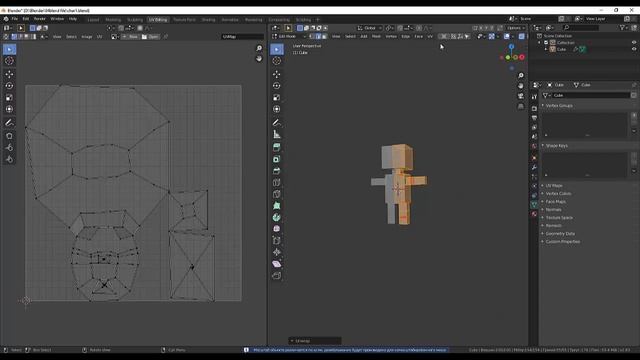Expand the Face Maps panel
The height and width of the screenshot is (360, 640).
click(556, 202)
